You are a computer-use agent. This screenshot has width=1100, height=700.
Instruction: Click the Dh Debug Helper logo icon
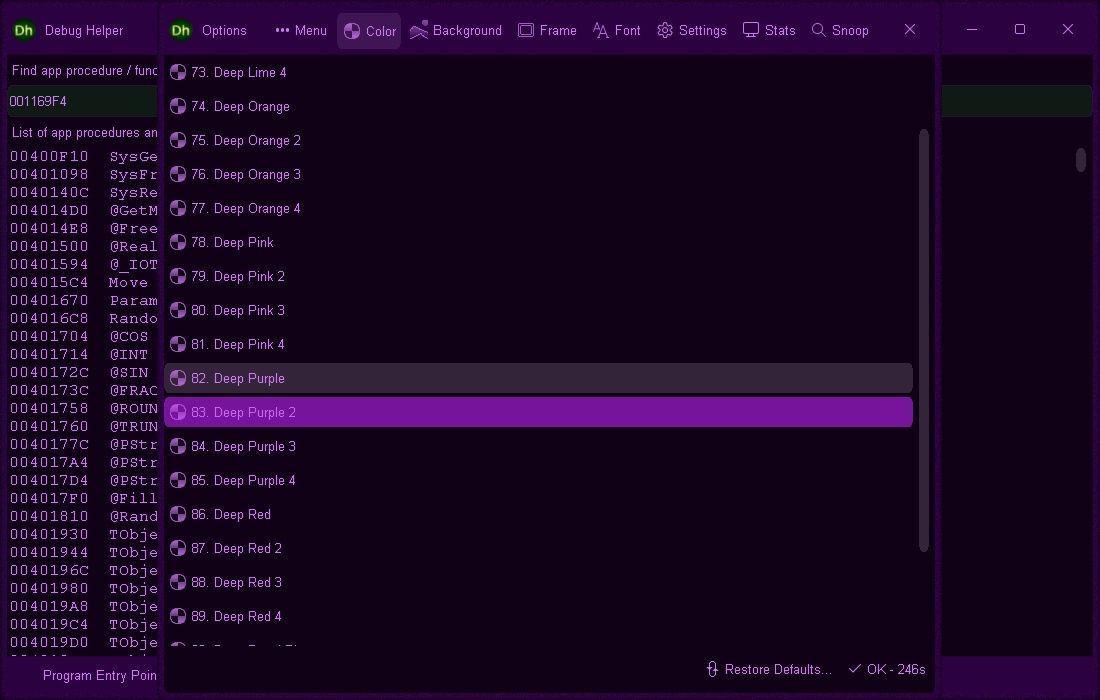23,30
